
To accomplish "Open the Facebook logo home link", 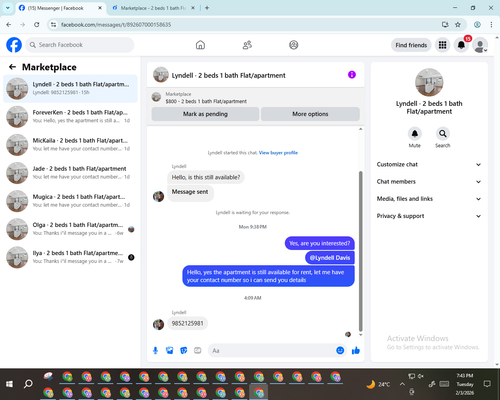I will pyautogui.click(x=14, y=45).
